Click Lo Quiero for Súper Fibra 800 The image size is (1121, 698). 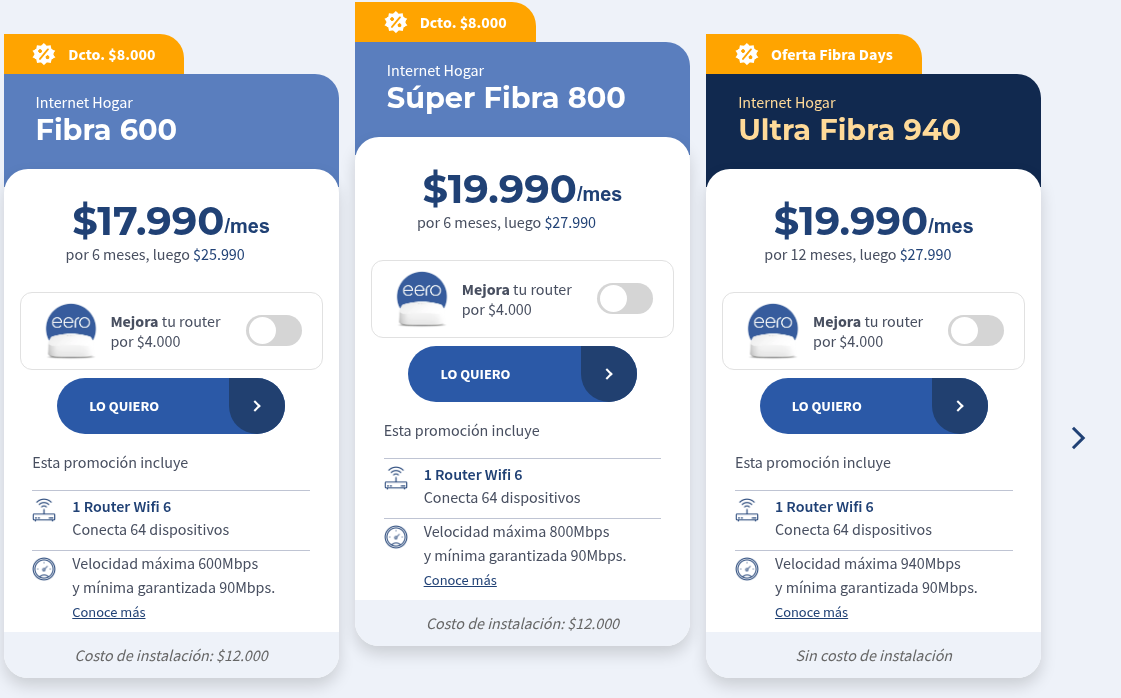pos(523,374)
